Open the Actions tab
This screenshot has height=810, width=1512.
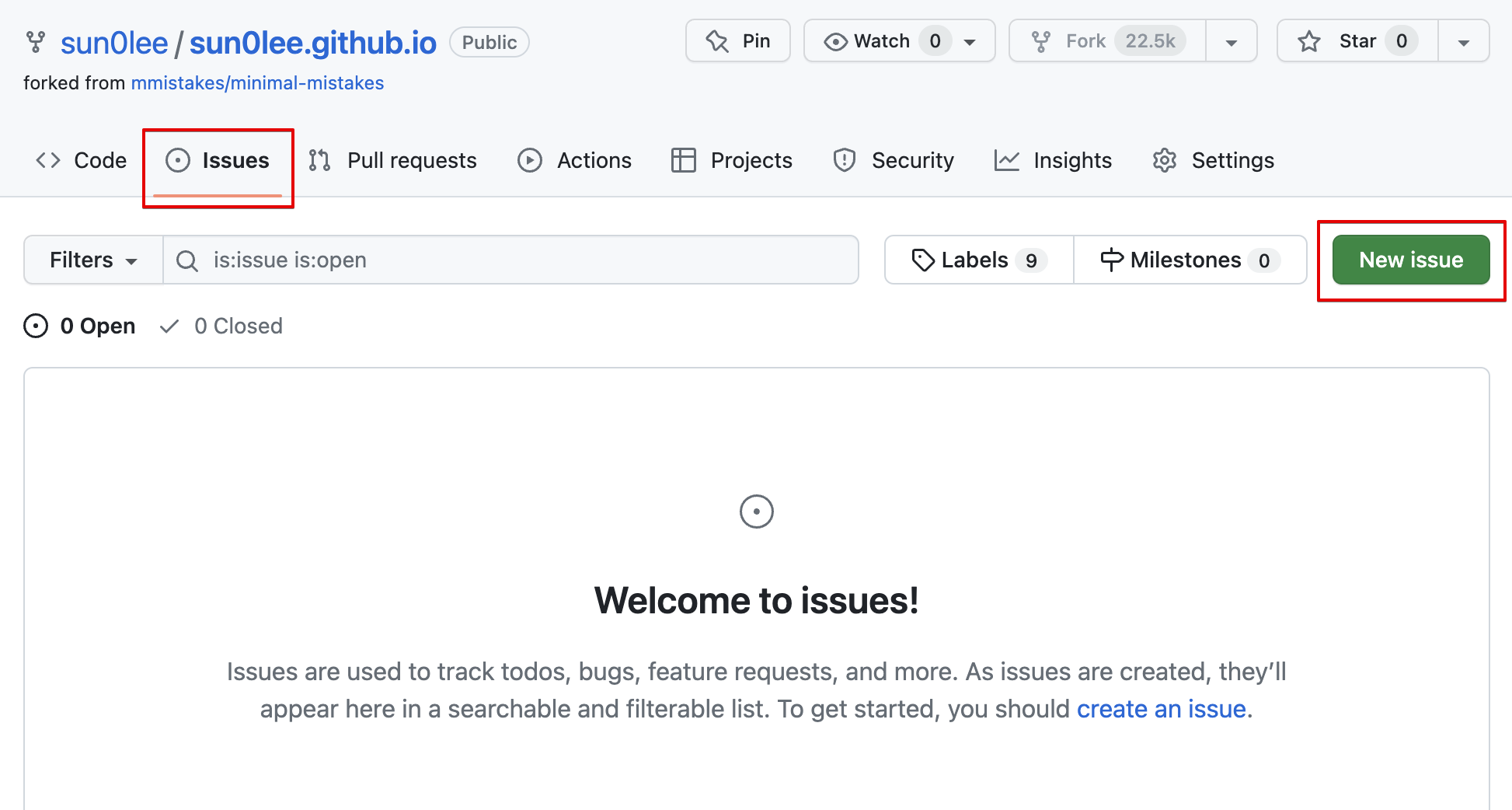pyautogui.click(x=575, y=160)
